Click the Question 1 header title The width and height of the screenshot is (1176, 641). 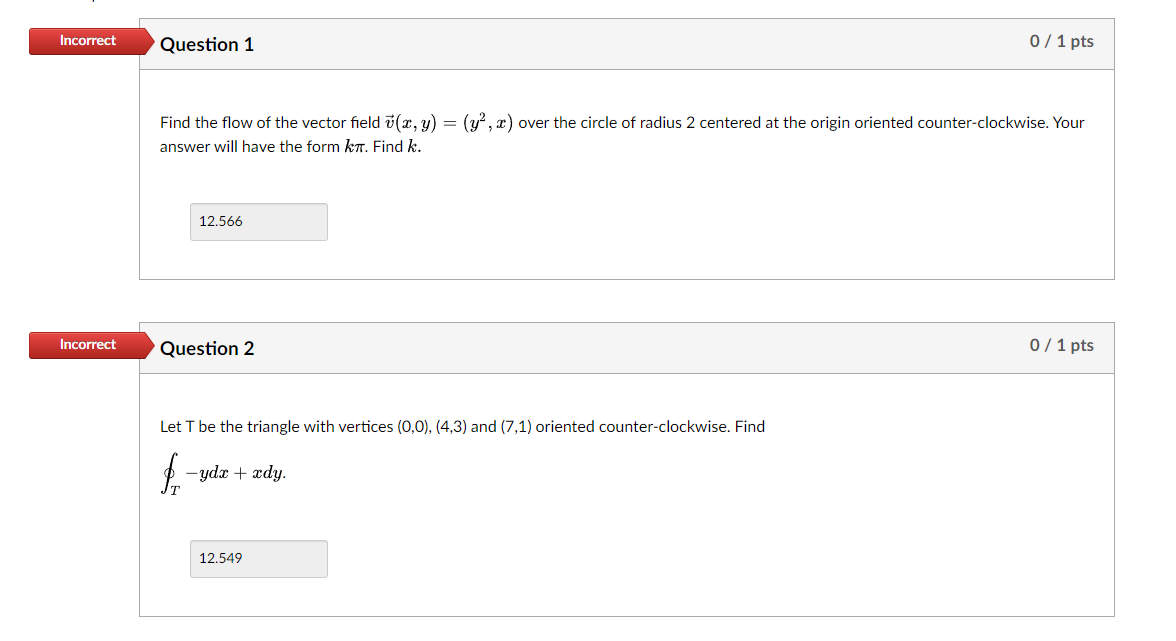pyautogui.click(x=207, y=44)
